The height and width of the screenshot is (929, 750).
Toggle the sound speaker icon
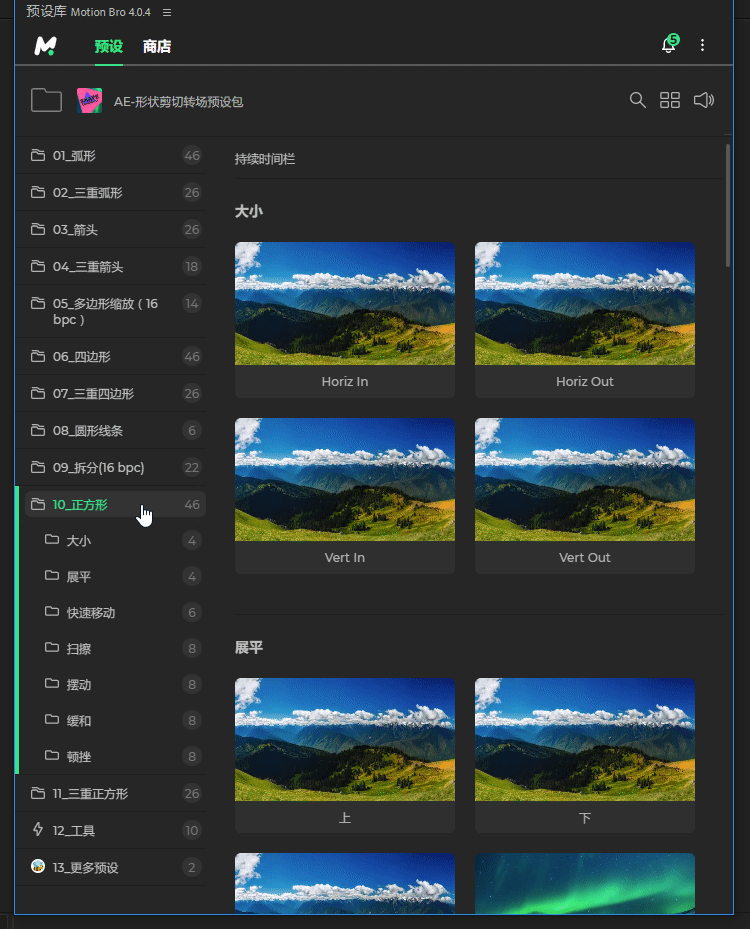[704, 100]
